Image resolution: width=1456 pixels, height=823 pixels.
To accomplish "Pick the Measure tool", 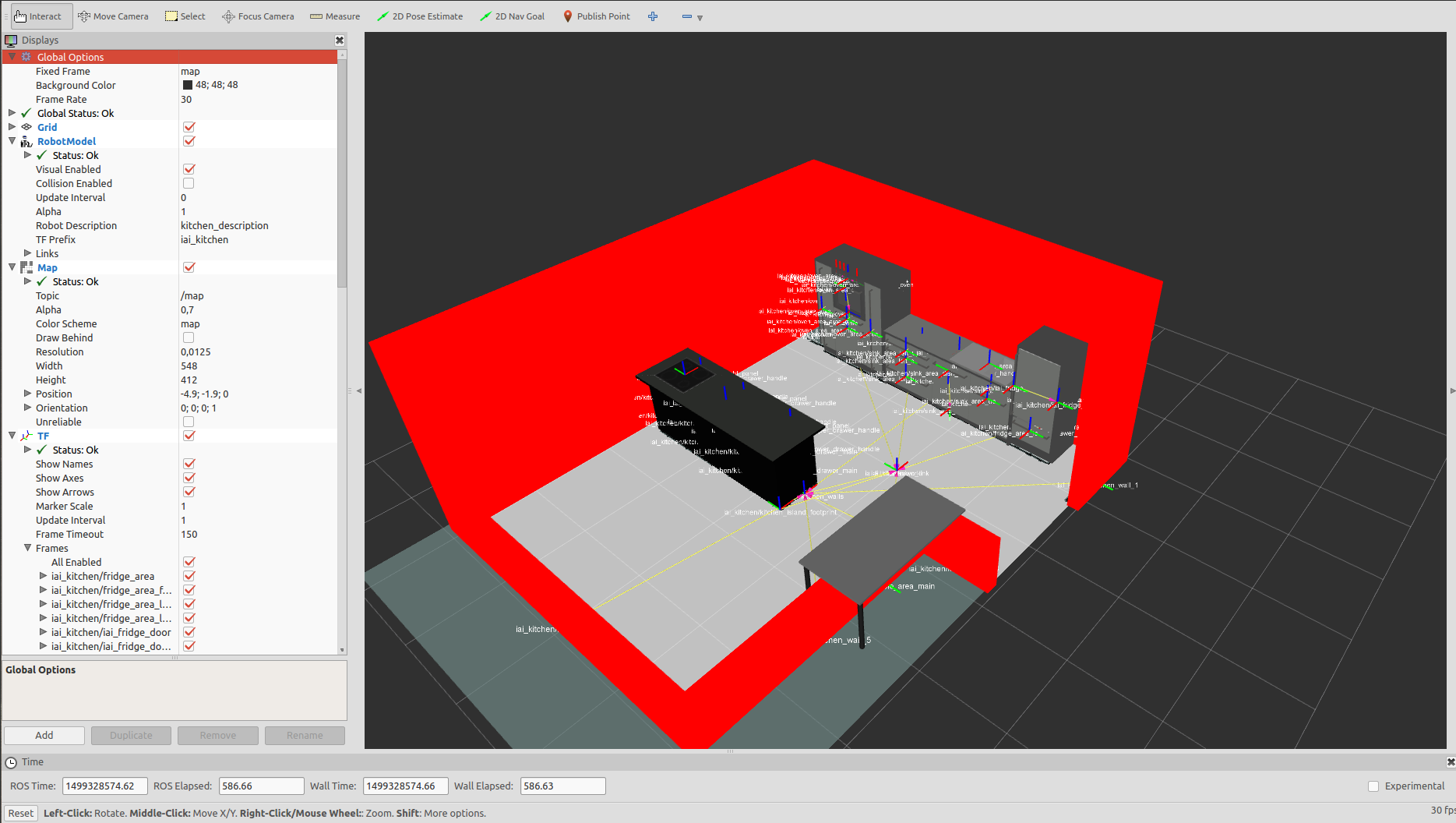I will pos(335,16).
